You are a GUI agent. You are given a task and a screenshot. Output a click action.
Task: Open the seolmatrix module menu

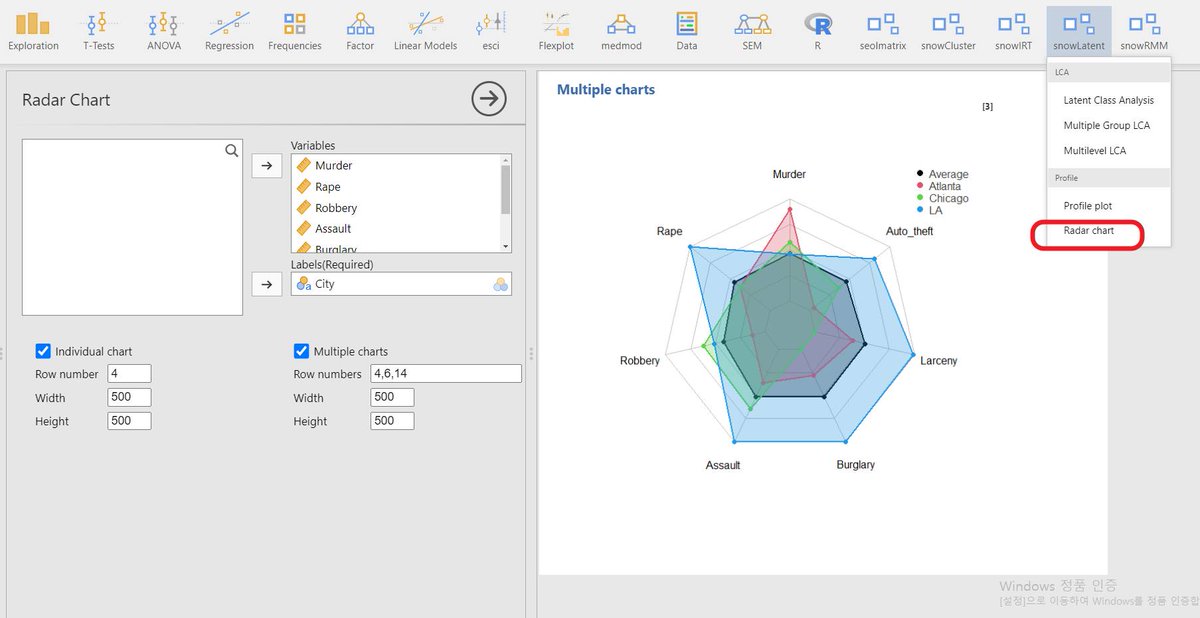(x=882, y=31)
